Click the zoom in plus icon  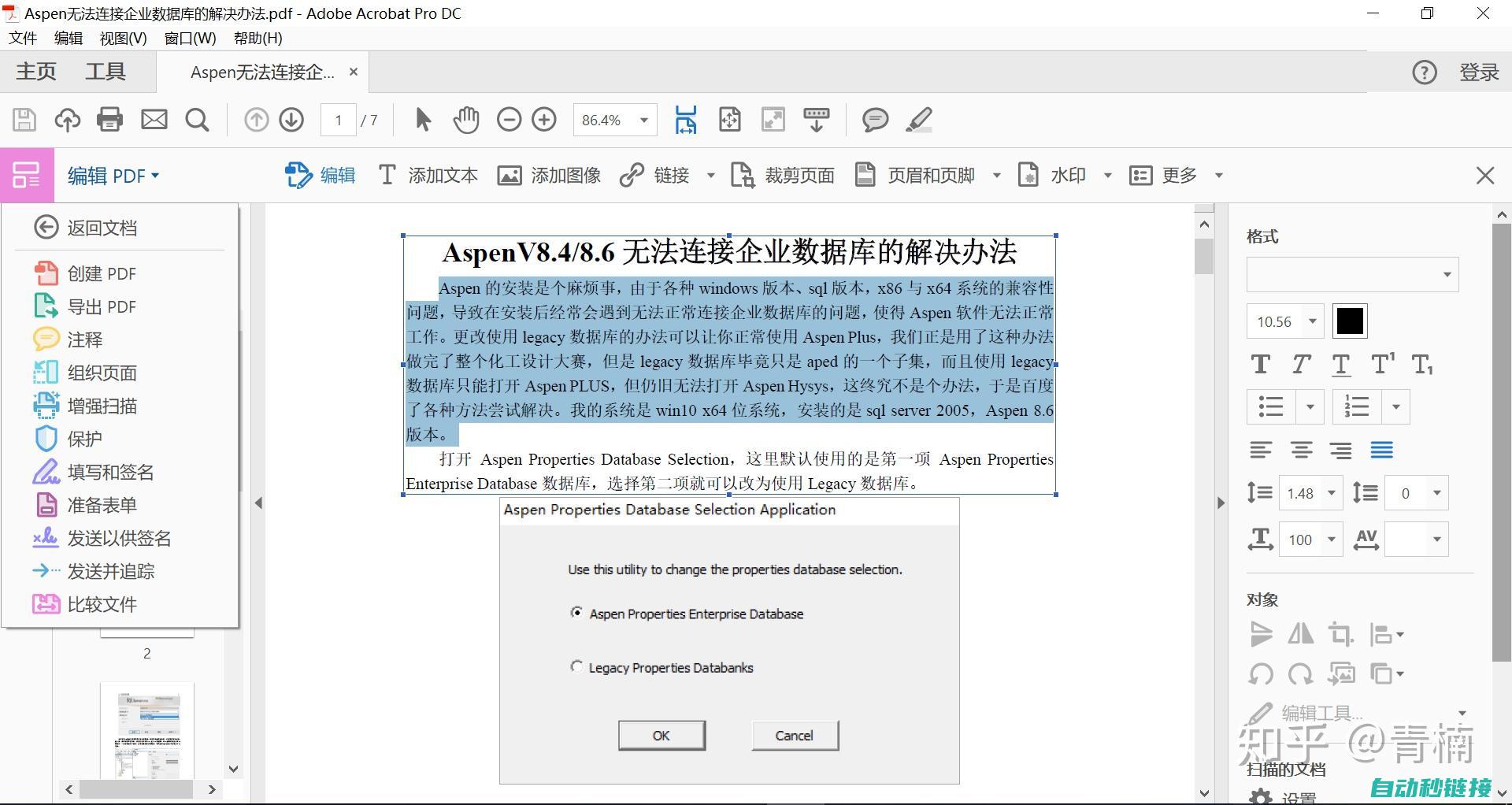pyautogui.click(x=544, y=120)
